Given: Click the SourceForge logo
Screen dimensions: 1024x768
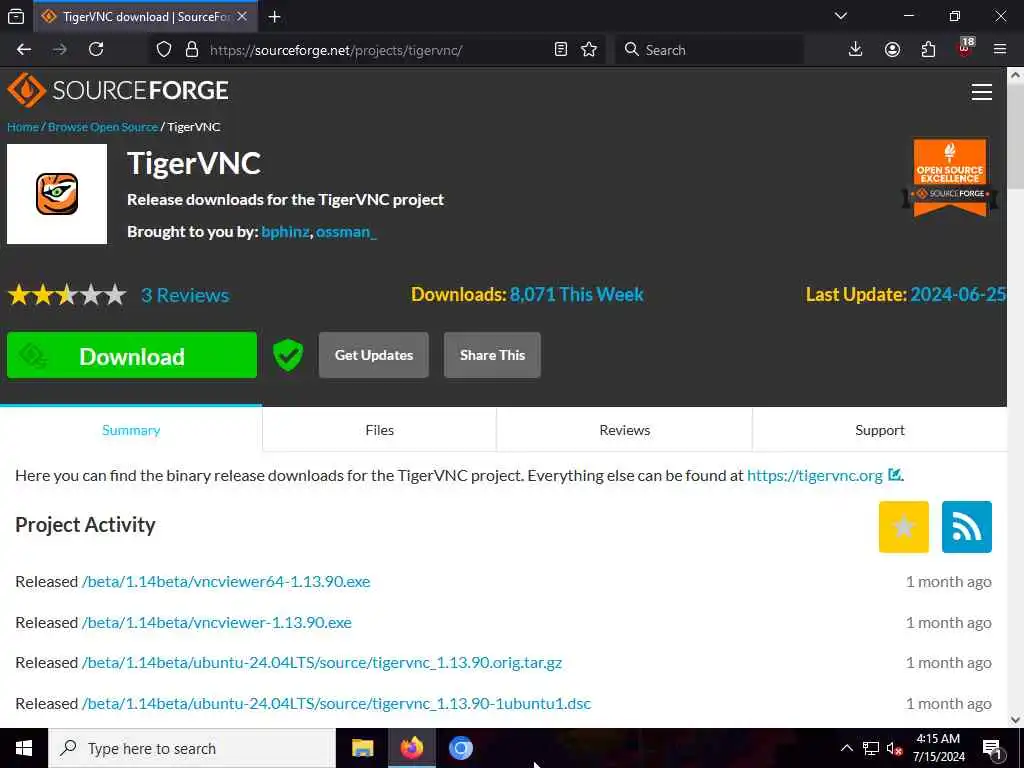Looking at the screenshot, I should (118, 90).
